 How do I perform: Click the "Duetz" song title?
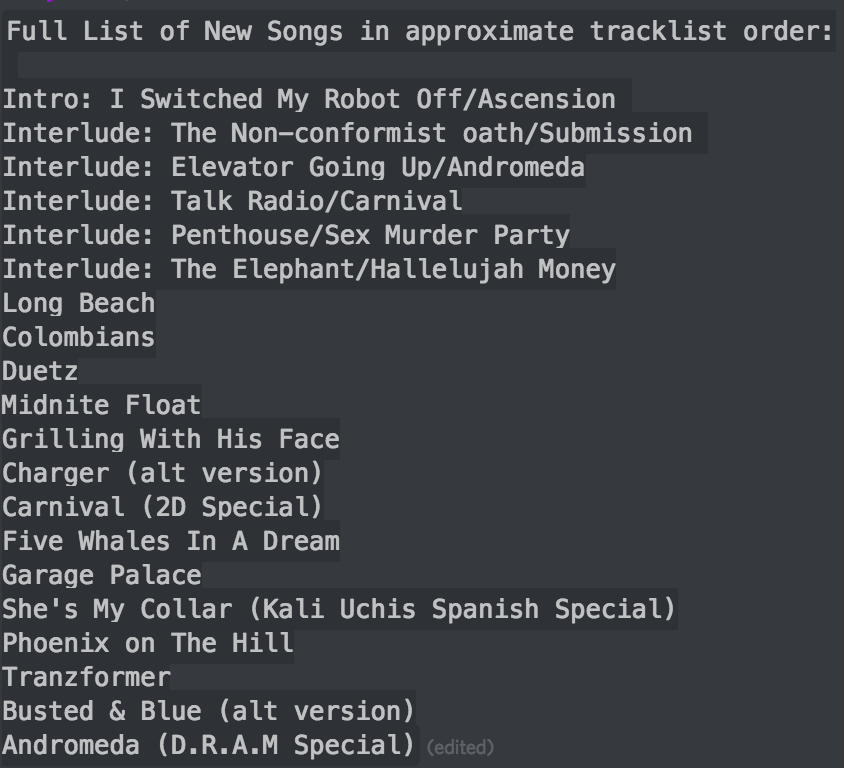(40, 371)
